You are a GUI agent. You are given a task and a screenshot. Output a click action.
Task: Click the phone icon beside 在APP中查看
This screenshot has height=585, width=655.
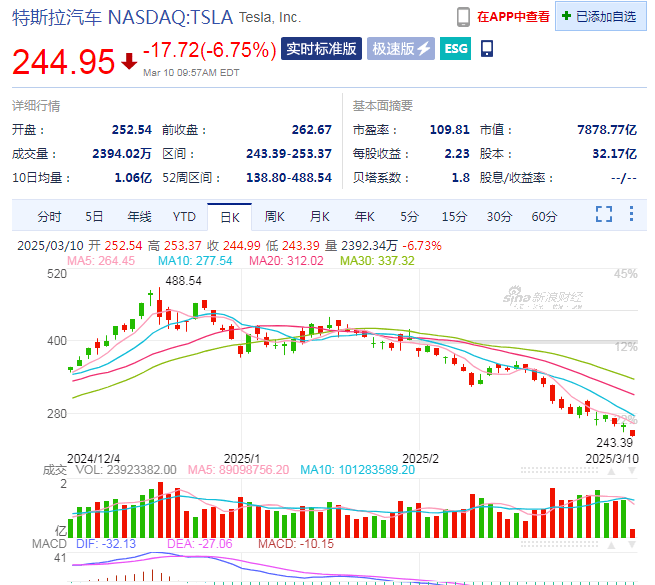tap(463, 17)
